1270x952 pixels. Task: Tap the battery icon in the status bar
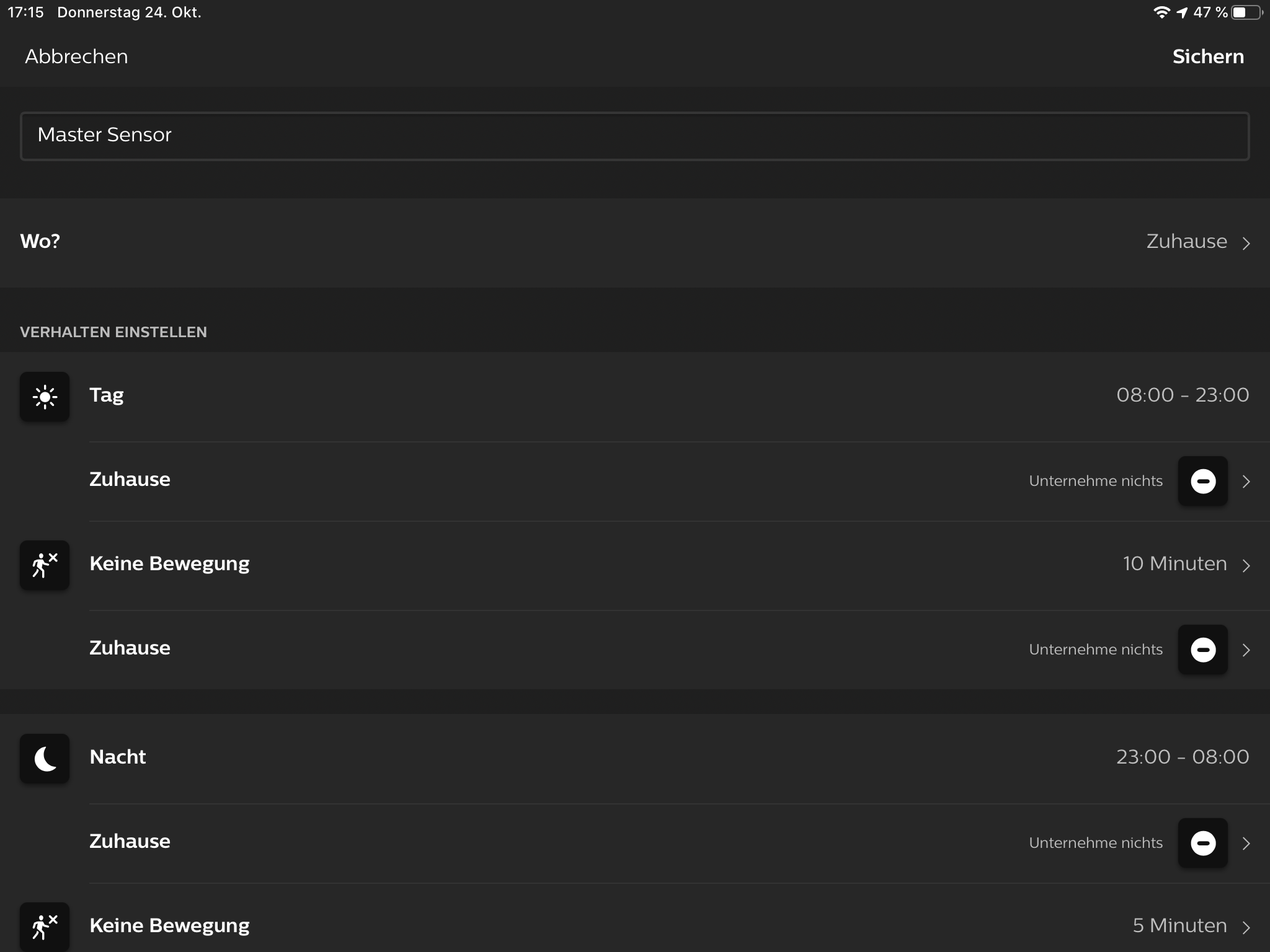(x=1247, y=12)
